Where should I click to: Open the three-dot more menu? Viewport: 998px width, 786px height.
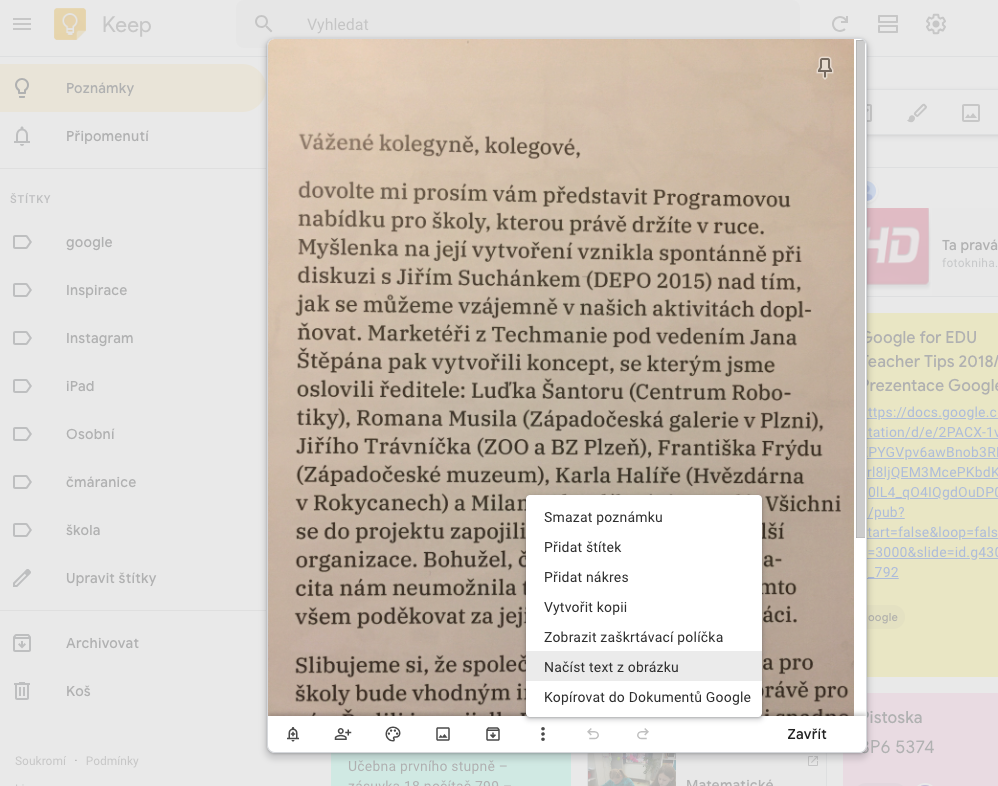pyautogui.click(x=543, y=734)
